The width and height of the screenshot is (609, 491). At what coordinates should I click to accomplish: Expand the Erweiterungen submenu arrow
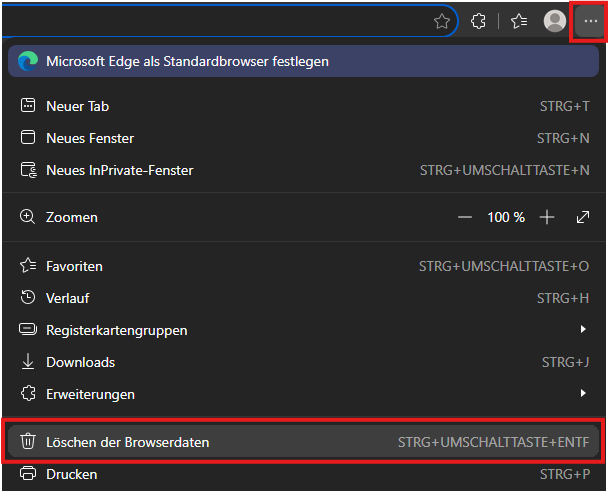[583, 393]
